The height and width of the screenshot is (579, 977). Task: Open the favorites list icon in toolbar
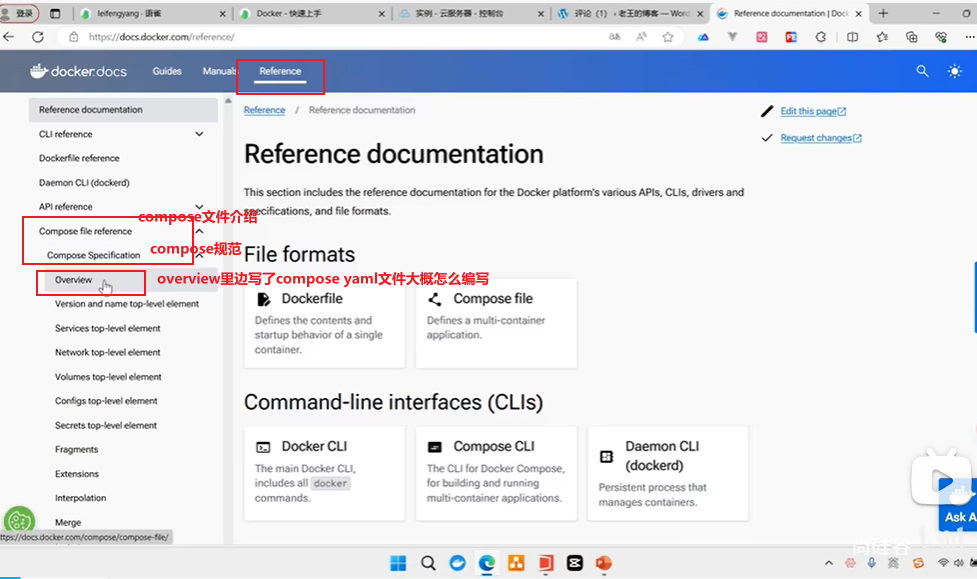click(882, 37)
